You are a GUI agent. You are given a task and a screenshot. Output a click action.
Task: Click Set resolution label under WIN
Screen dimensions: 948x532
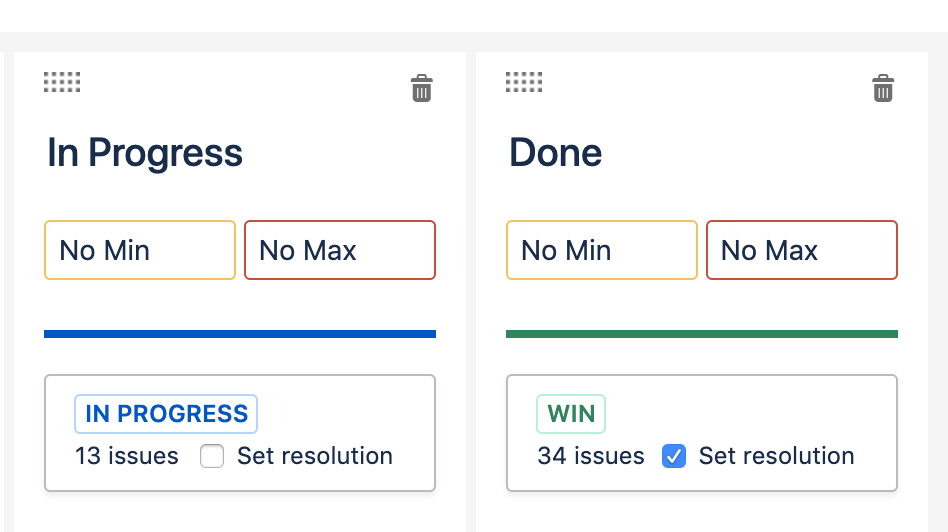[x=776, y=456]
